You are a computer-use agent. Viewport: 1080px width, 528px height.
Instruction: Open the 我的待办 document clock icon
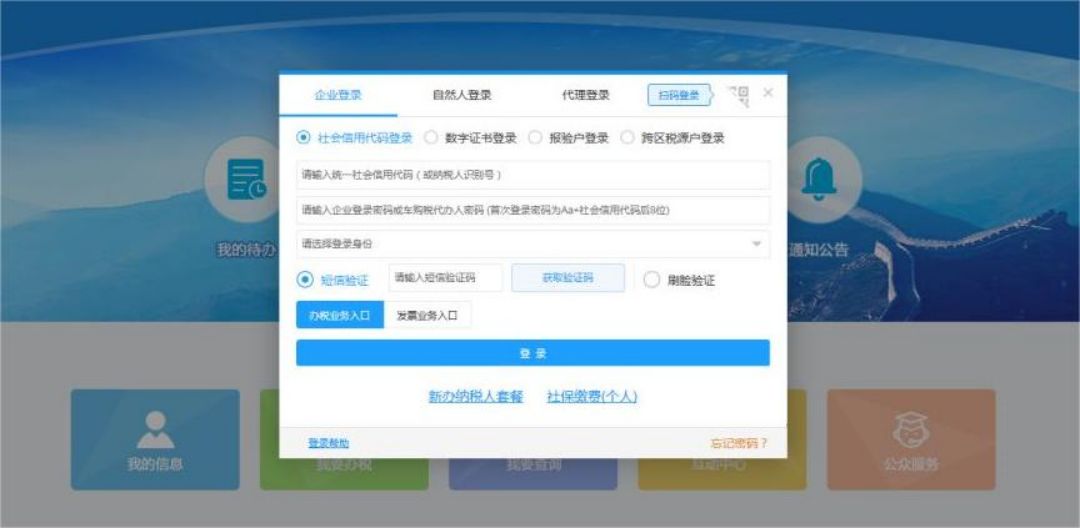245,179
